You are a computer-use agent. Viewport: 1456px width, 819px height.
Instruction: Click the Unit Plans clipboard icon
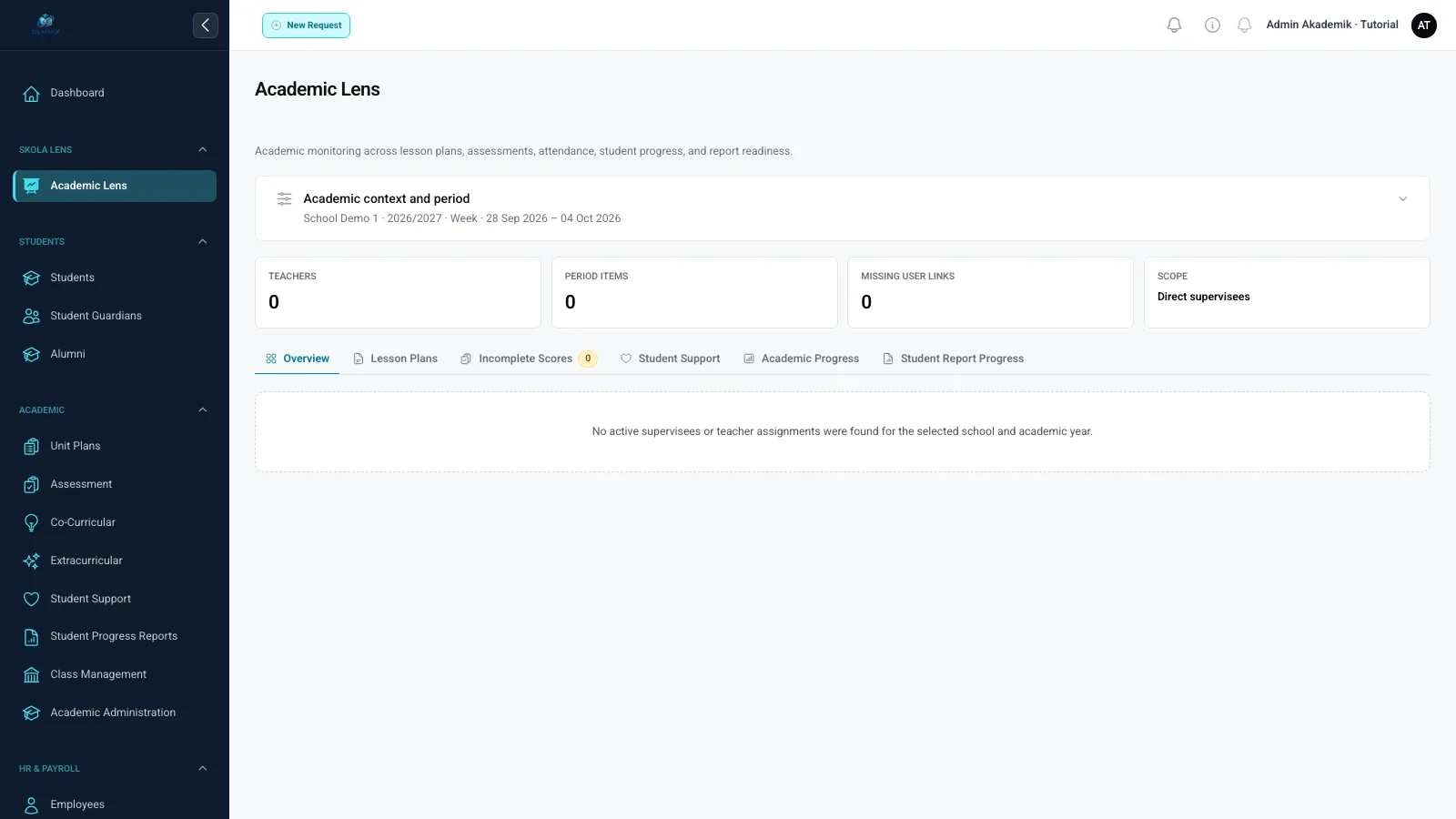(x=31, y=446)
